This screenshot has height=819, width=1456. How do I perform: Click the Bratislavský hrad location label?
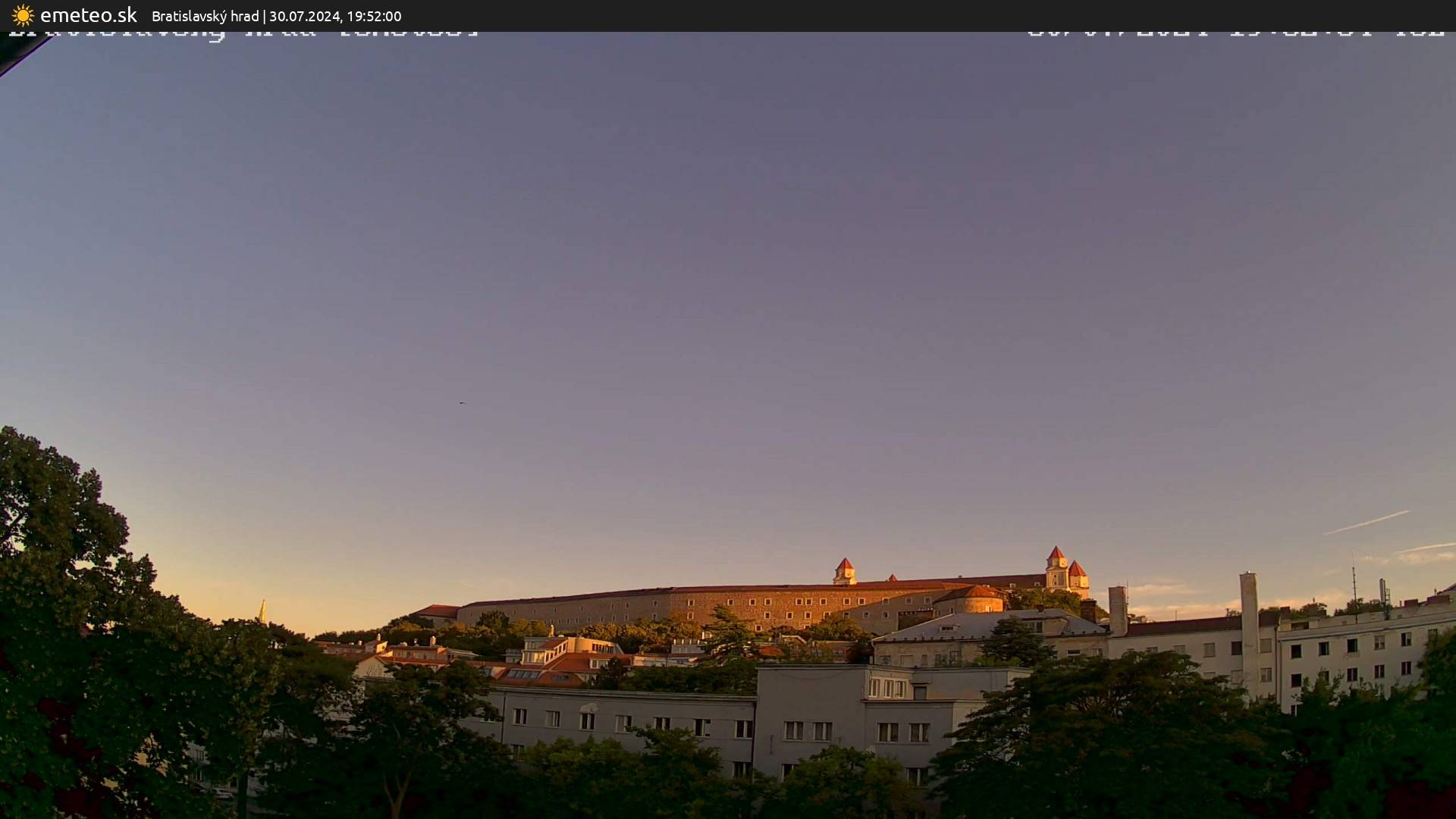(205, 16)
